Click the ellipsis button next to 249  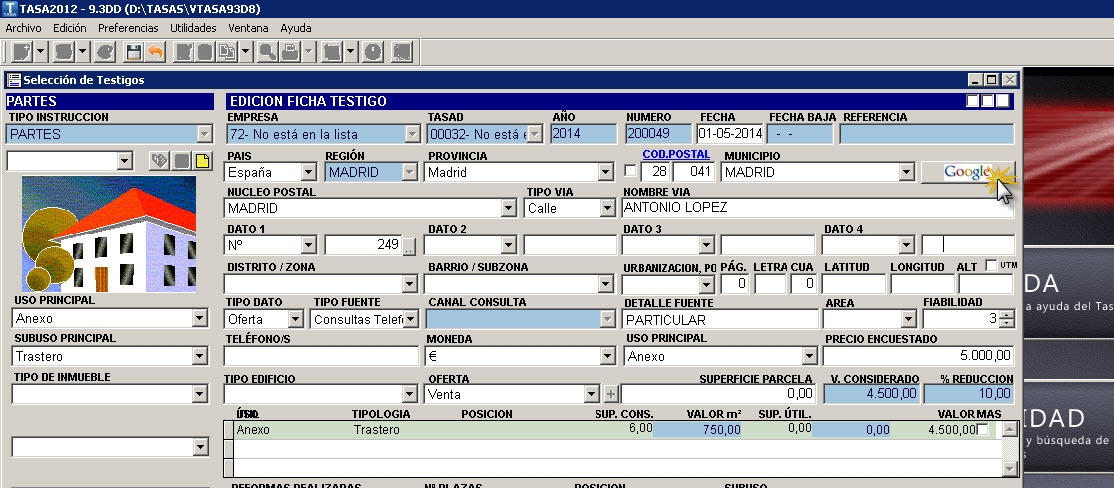pos(409,247)
